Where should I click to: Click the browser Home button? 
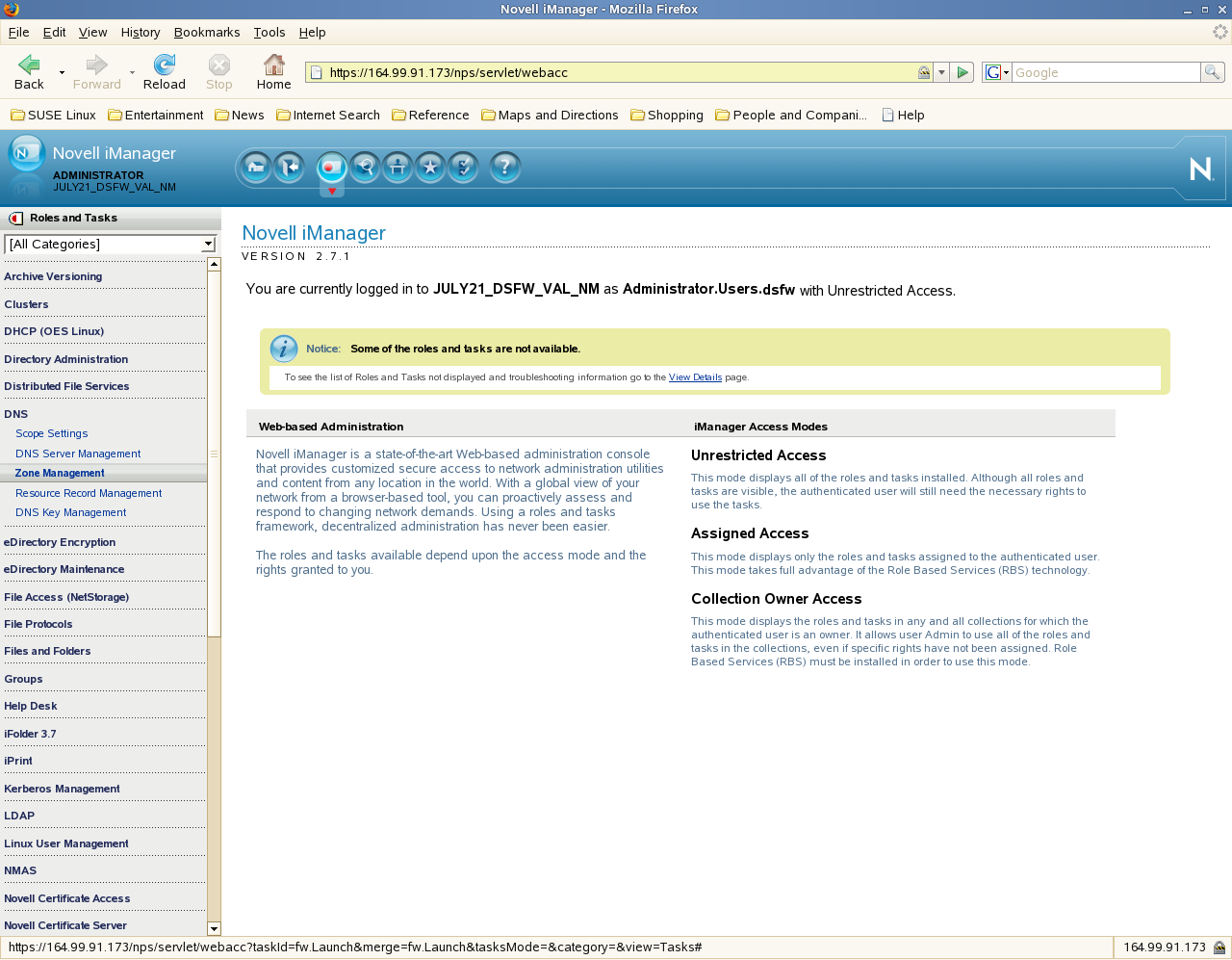273,72
